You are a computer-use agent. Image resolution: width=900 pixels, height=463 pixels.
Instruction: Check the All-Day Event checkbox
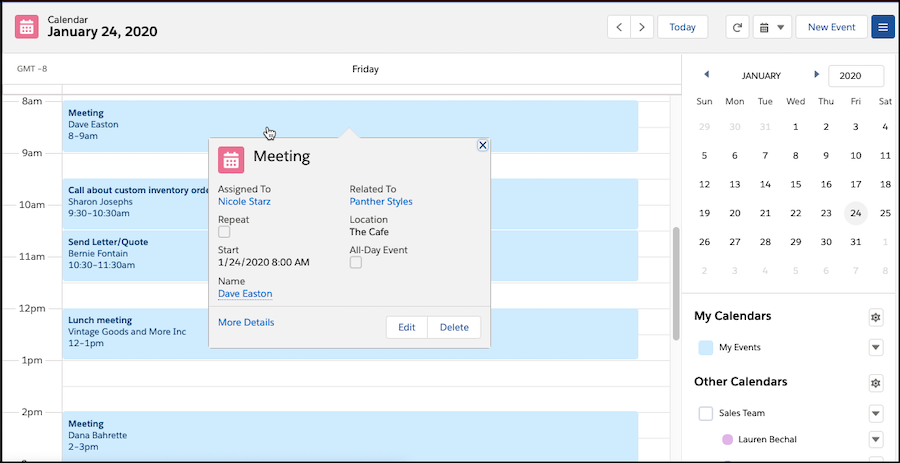tap(355, 262)
